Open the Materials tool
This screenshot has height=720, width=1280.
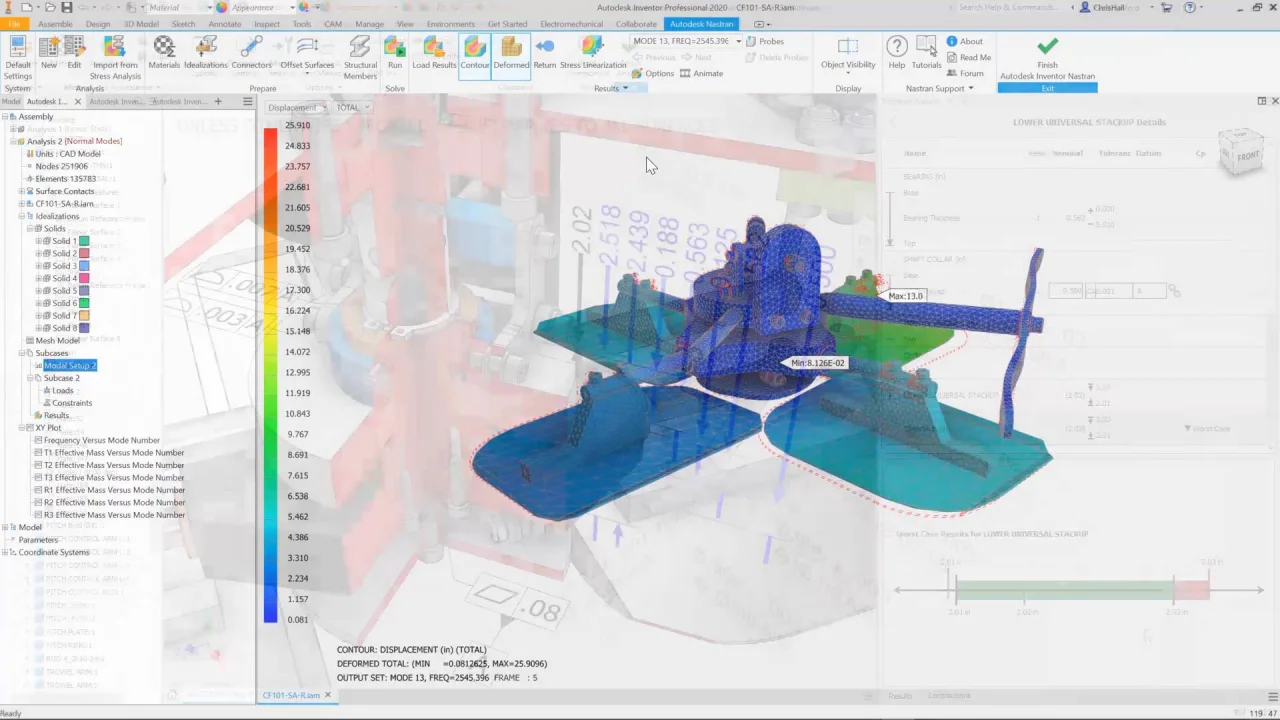click(164, 53)
